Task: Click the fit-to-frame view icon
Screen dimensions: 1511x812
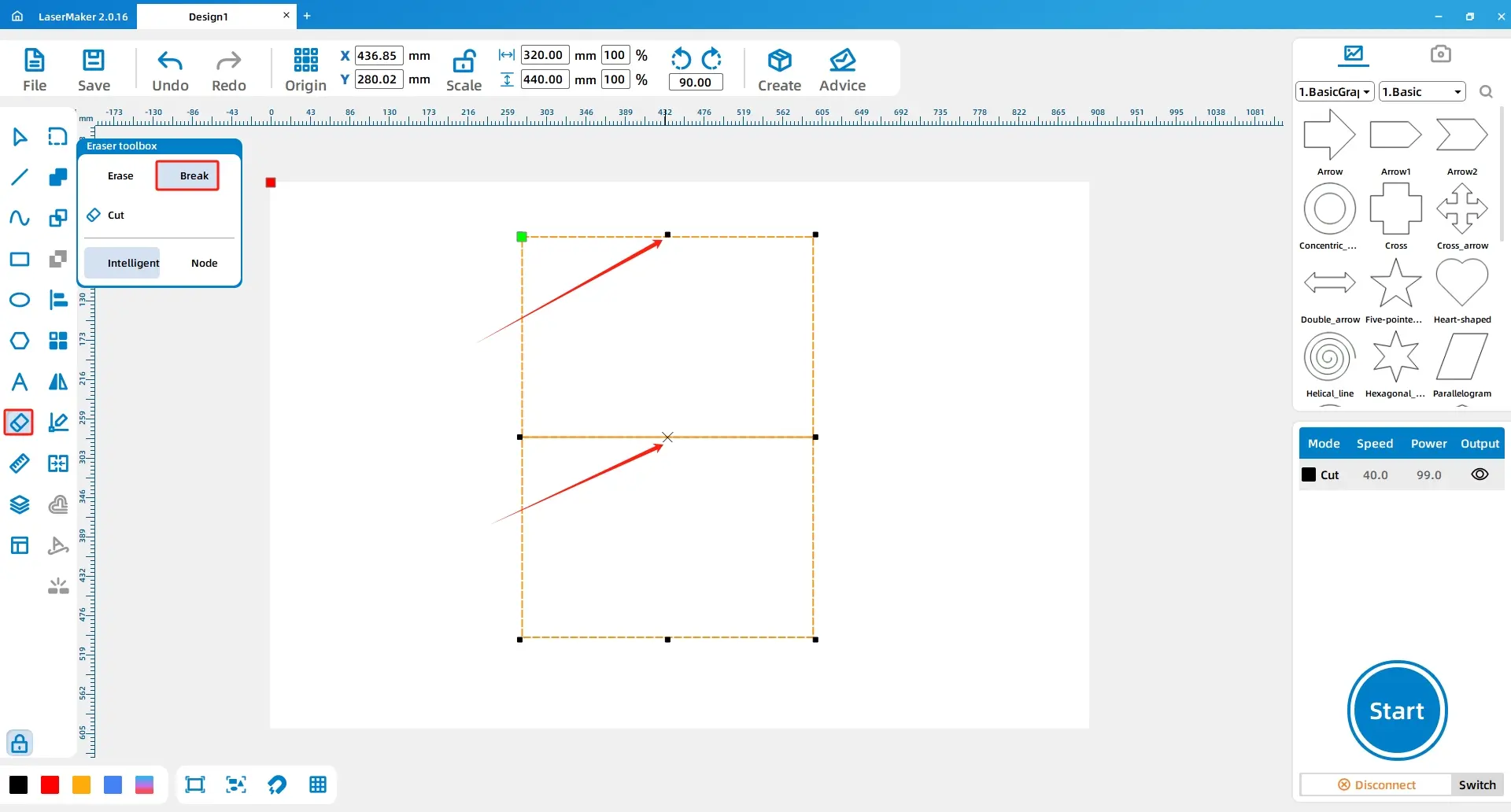Action: click(x=194, y=784)
